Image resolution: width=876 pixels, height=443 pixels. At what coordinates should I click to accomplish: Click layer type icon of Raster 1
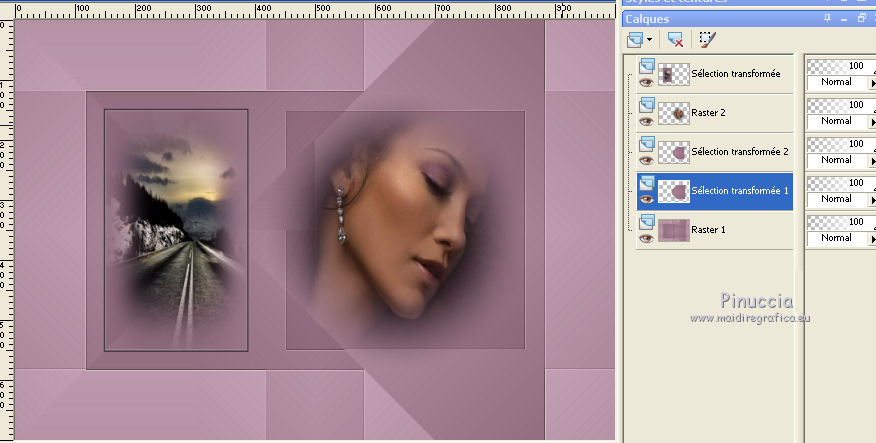pos(647,222)
